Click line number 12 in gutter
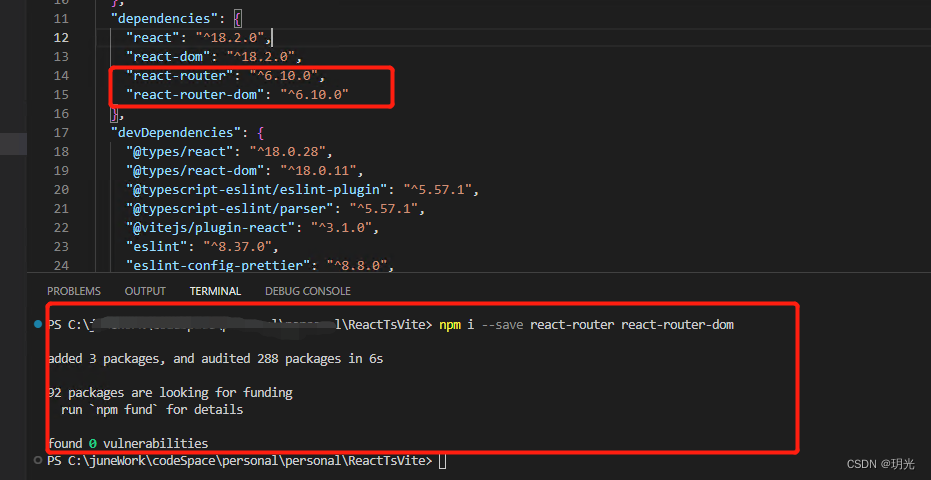 [x=61, y=37]
